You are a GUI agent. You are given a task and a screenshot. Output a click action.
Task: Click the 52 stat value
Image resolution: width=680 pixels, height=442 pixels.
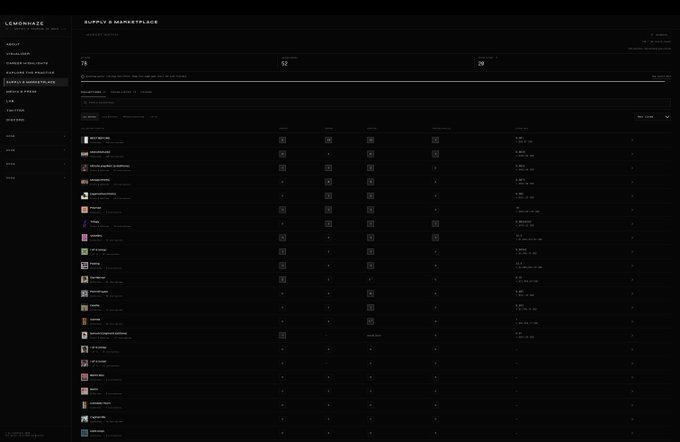(x=284, y=63)
